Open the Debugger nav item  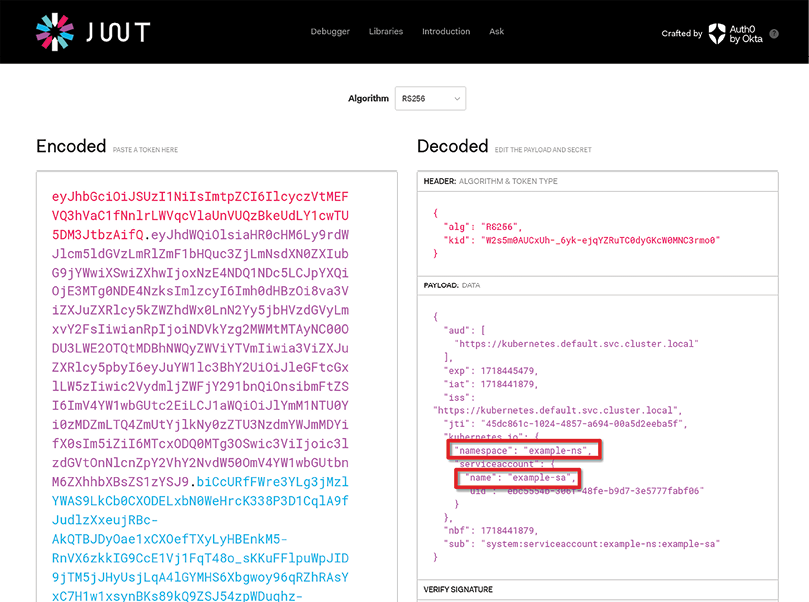tap(330, 32)
